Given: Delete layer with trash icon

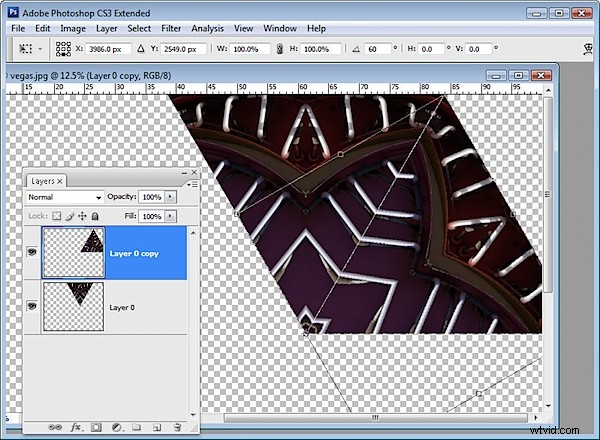Looking at the screenshot, I should tap(177, 427).
